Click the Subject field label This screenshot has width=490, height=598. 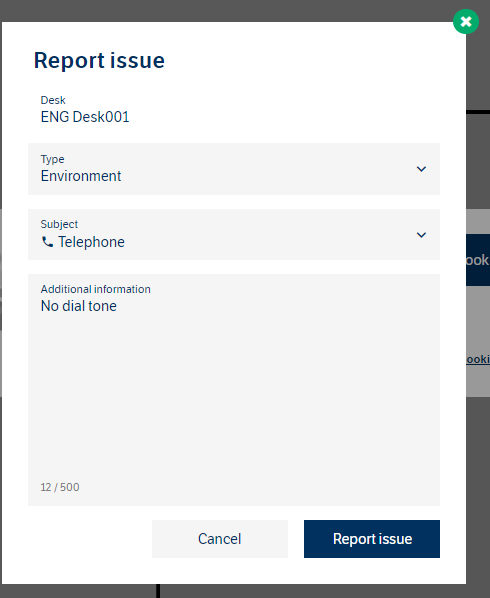pos(59,224)
